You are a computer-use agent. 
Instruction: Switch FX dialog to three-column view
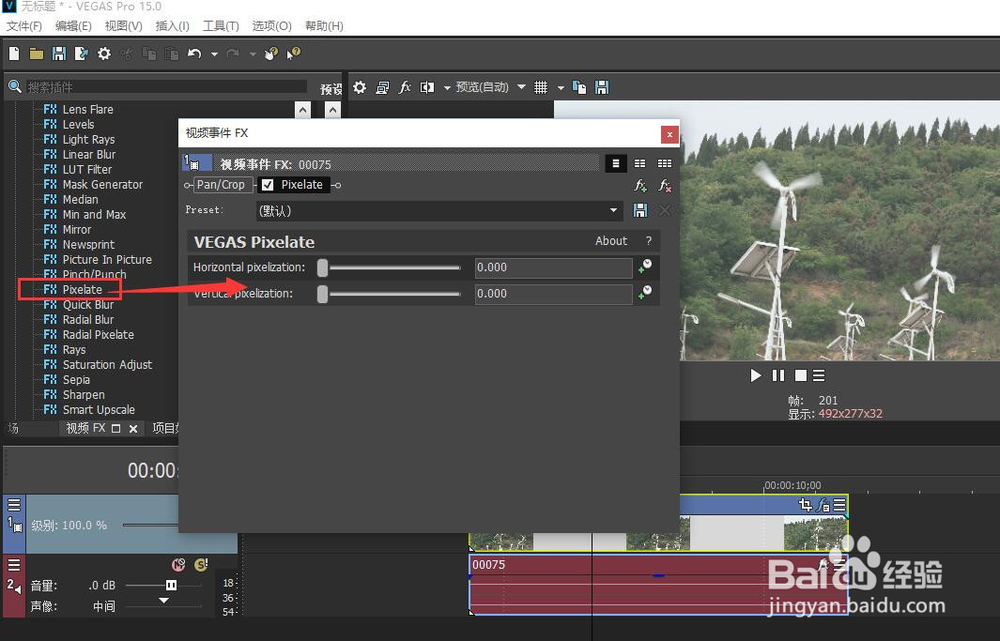click(x=665, y=164)
